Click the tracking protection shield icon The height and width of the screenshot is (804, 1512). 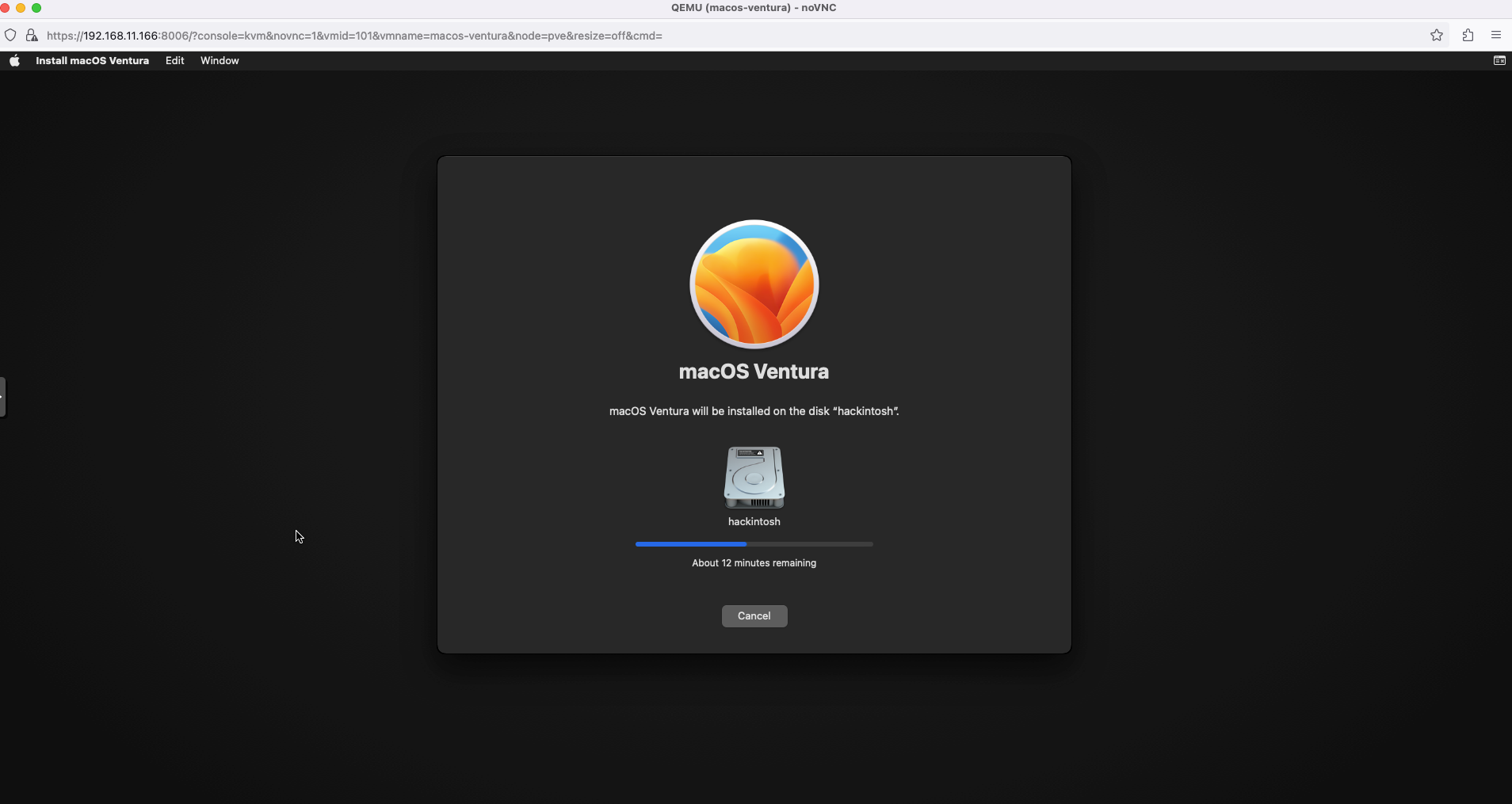10,36
